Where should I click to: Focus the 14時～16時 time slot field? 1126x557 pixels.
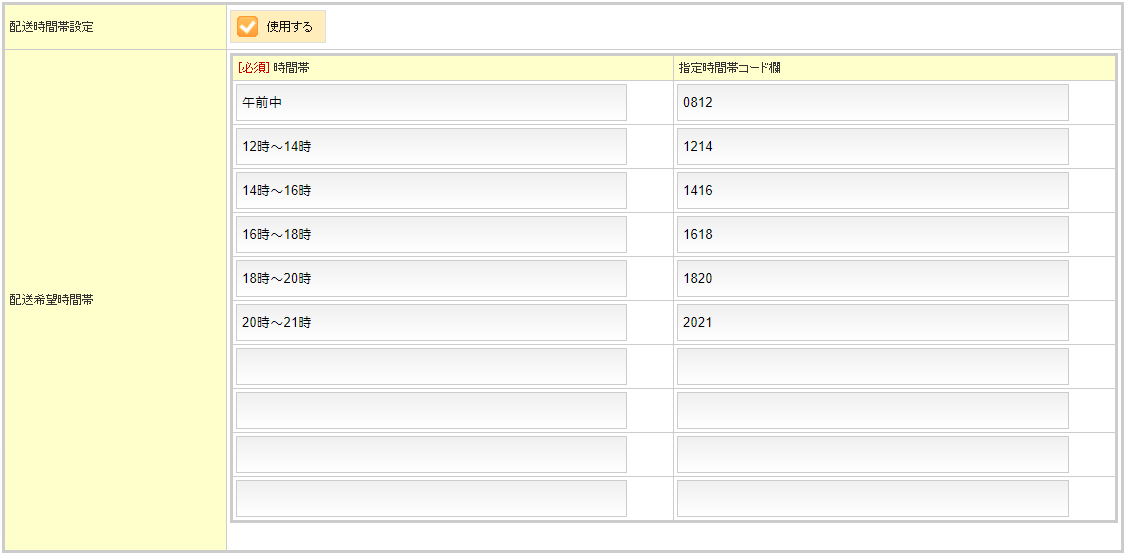431,191
